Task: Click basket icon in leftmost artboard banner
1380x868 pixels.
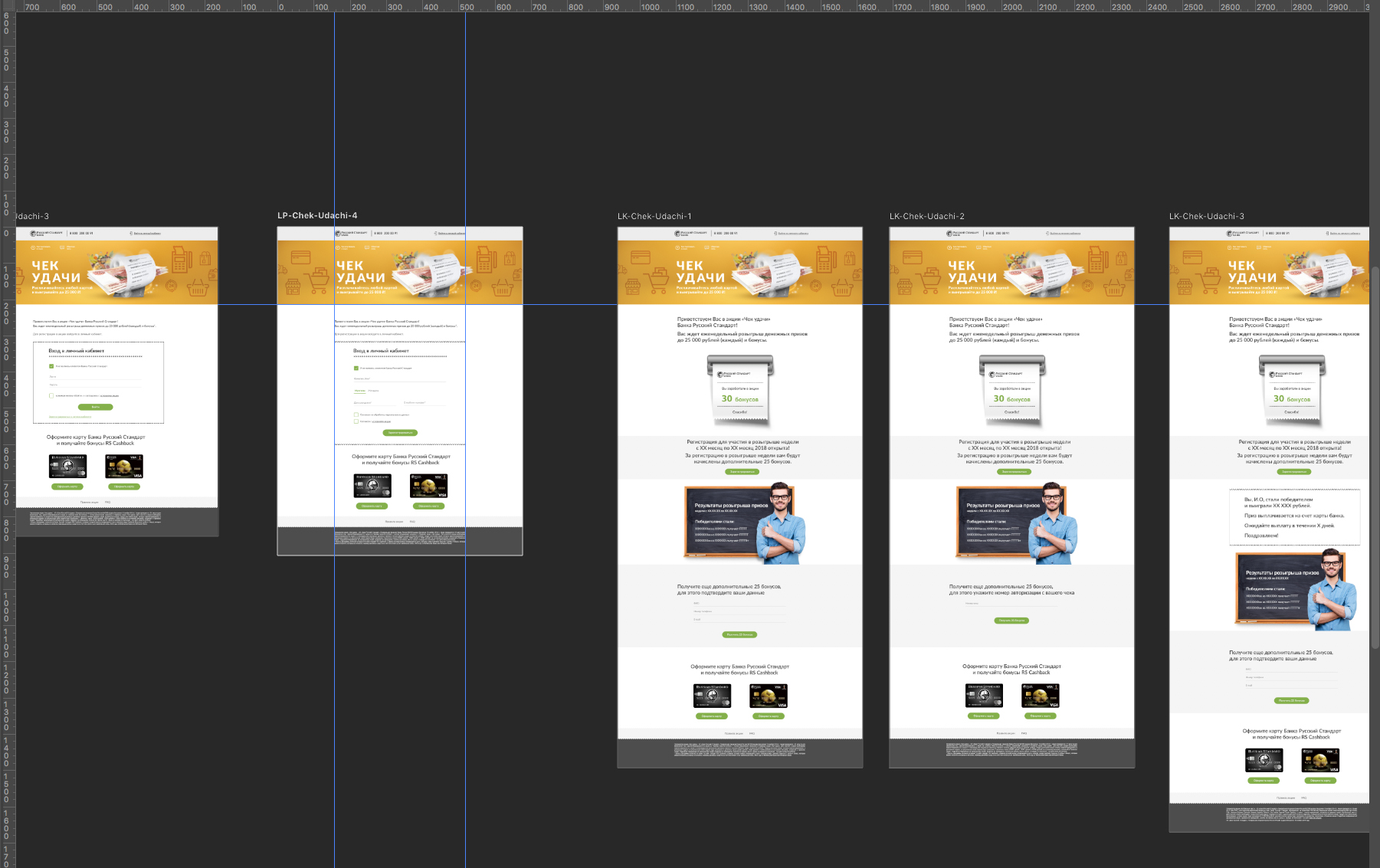Action: (x=198, y=288)
